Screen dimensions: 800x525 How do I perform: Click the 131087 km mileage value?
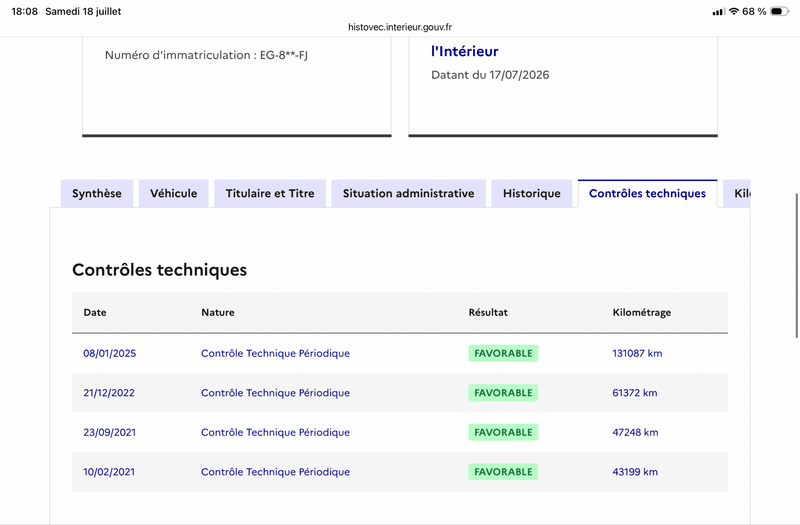pyautogui.click(x=637, y=353)
